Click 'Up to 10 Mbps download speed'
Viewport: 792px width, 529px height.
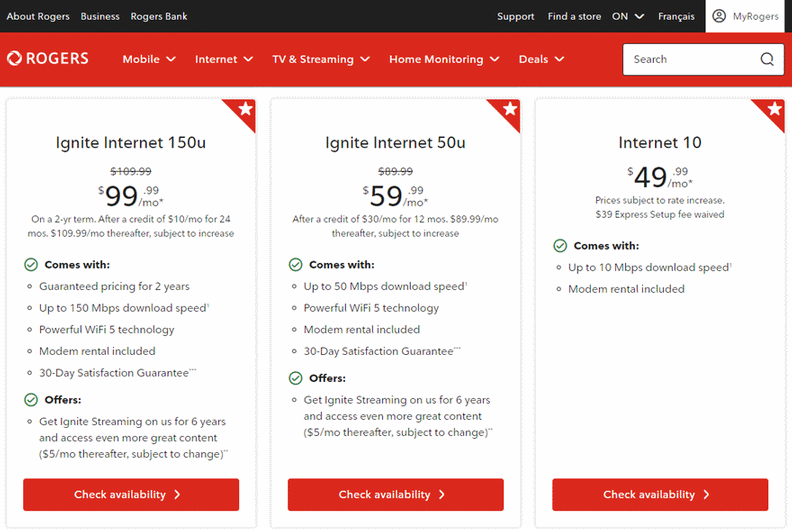(650, 267)
